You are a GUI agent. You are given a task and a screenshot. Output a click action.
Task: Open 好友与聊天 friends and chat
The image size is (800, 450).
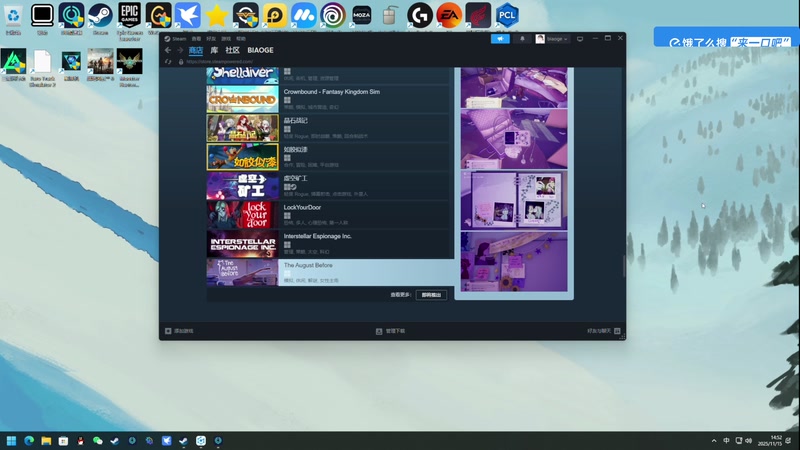(x=604, y=331)
